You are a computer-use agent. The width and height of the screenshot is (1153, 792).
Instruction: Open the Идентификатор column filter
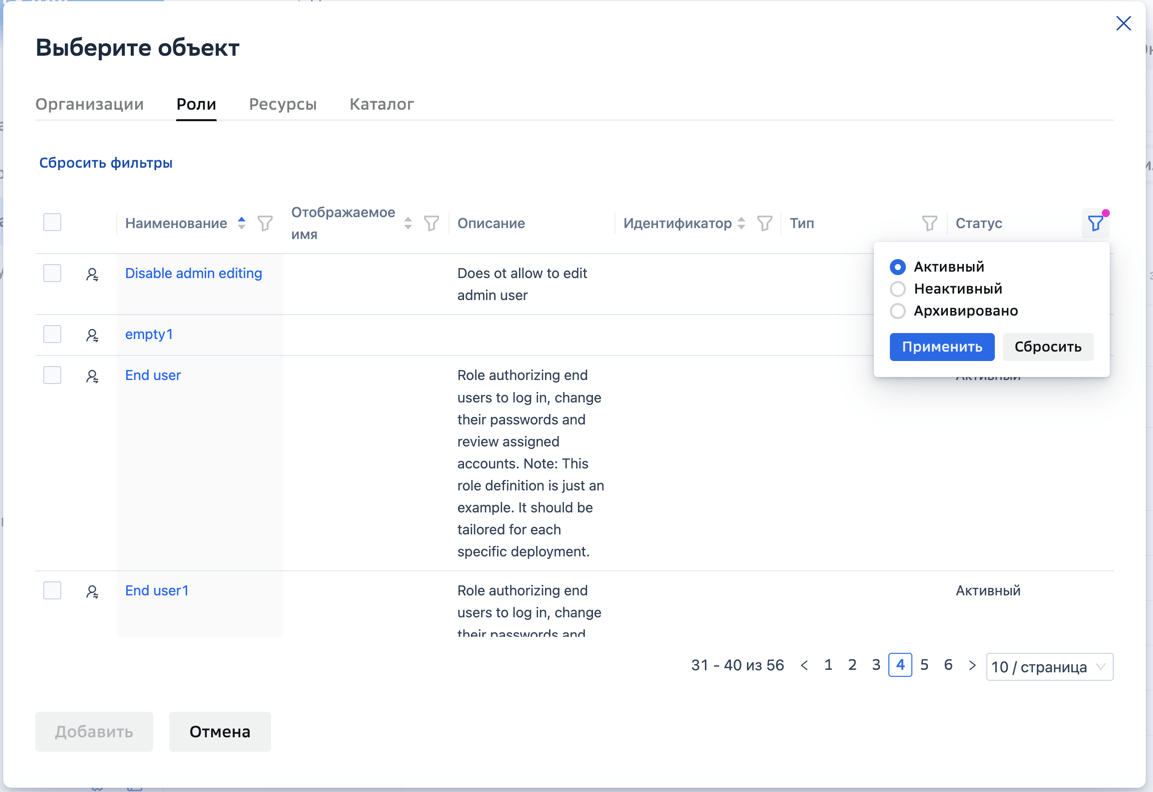click(765, 223)
